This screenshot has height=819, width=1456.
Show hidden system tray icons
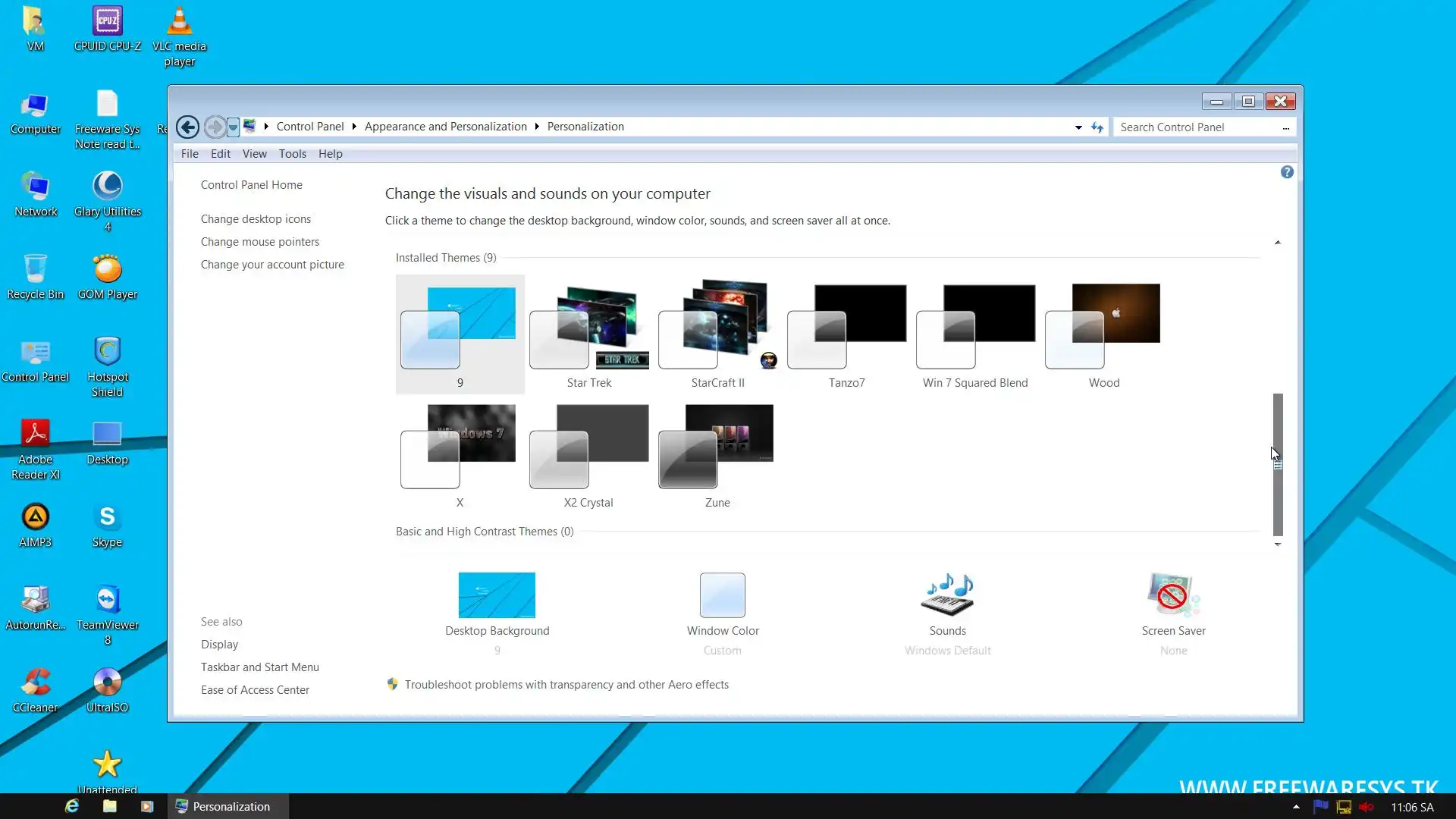[1296, 807]
